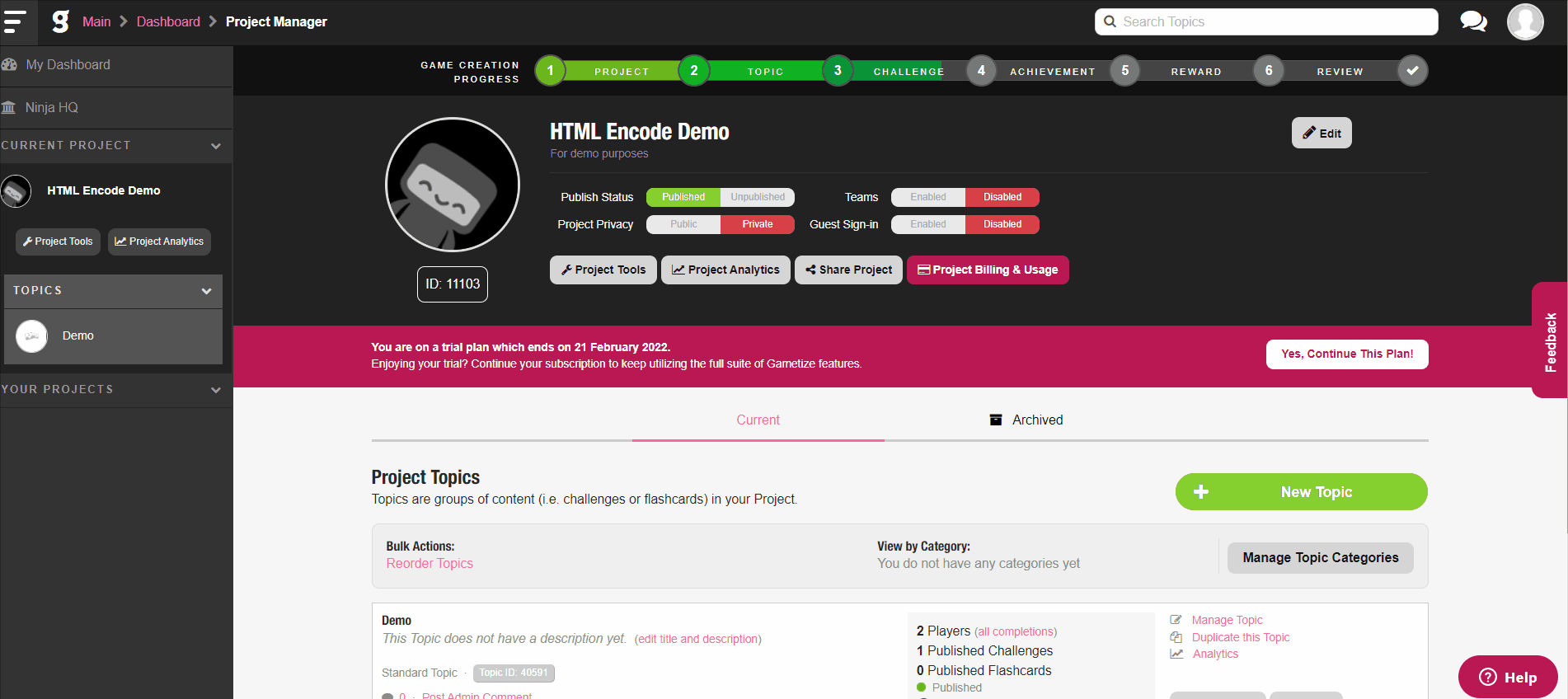Click the Gametize g logo
This screenshot has width=1568, height=699.
coord(60,21)
